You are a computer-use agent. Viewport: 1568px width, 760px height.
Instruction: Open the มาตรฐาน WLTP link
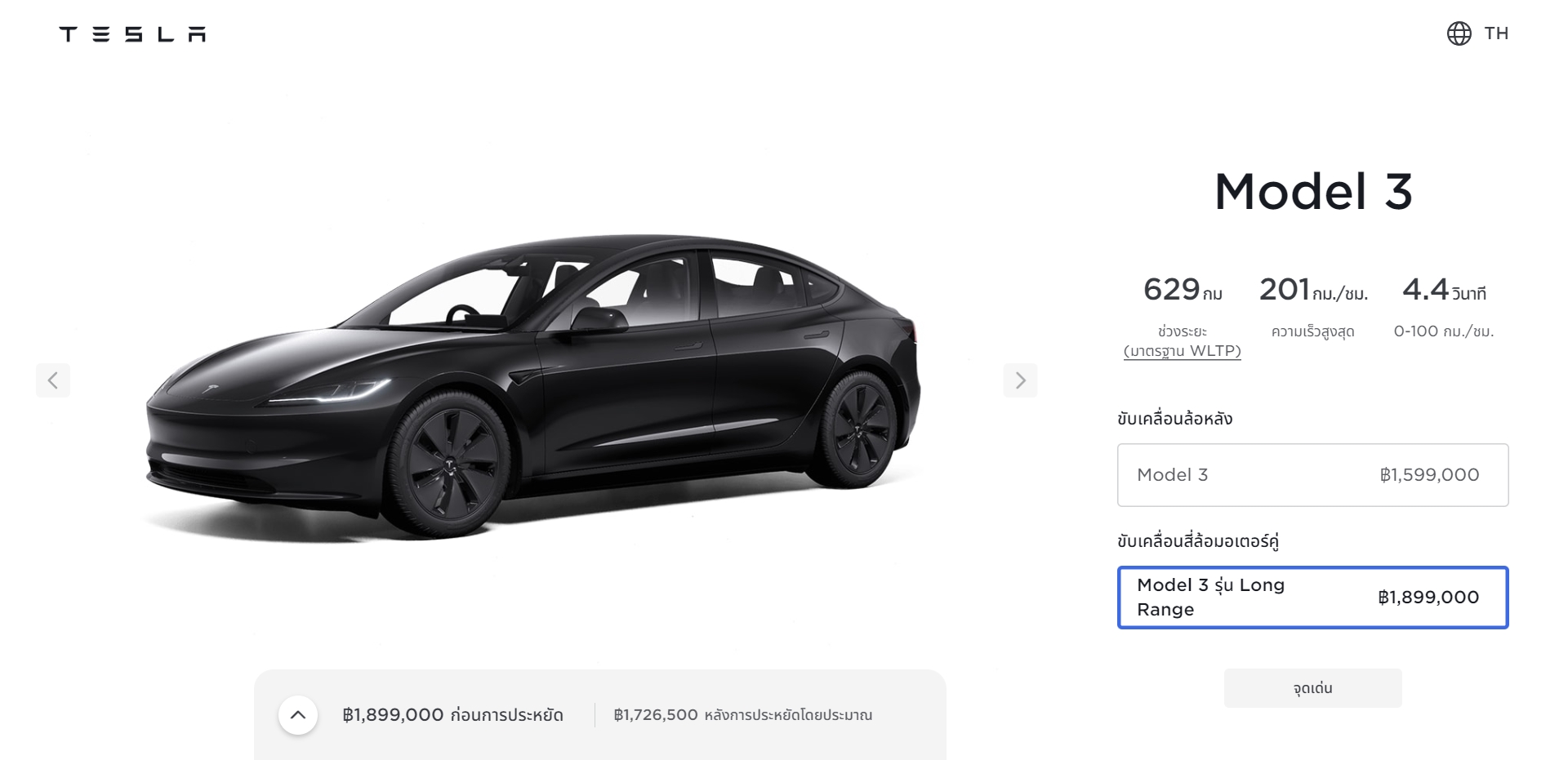[1182, 351]
